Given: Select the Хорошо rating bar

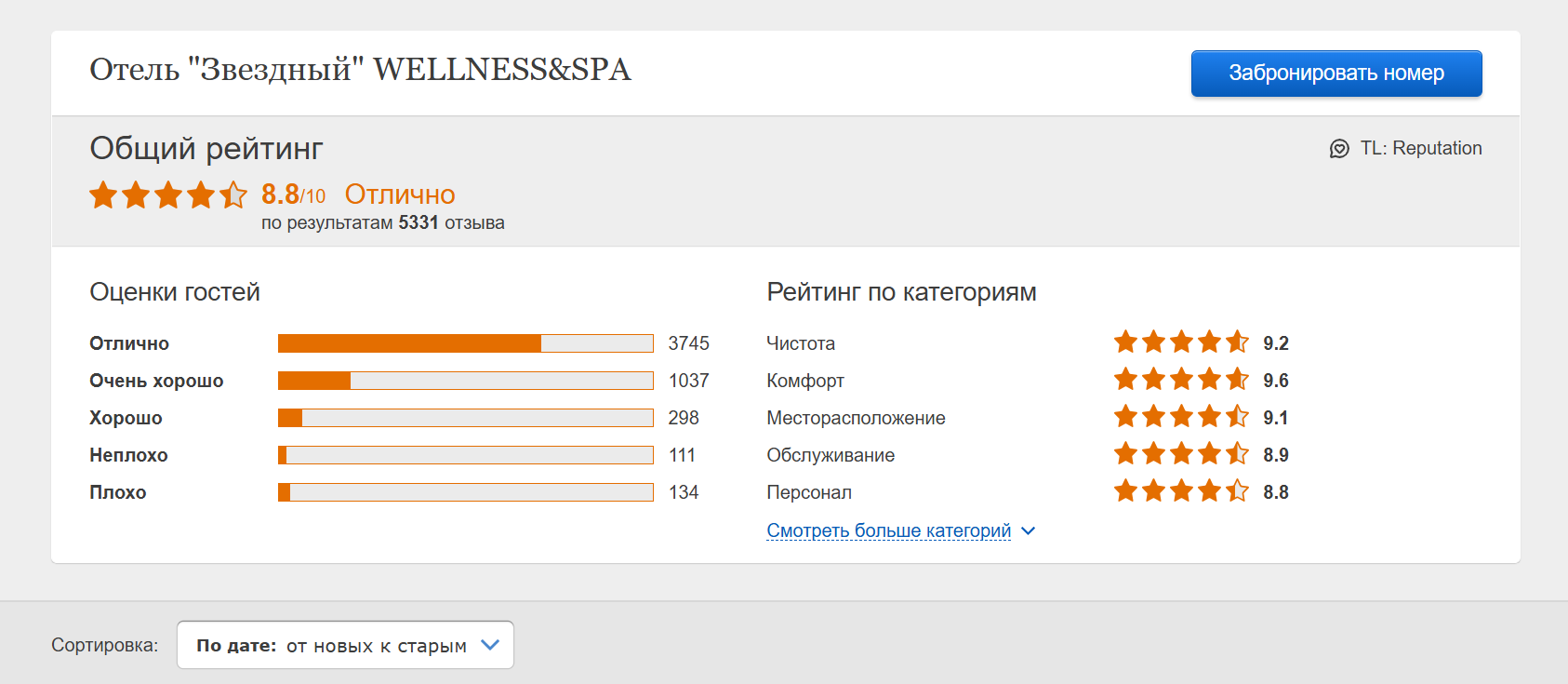Looking at the screenshot, I should pos(465,418).
